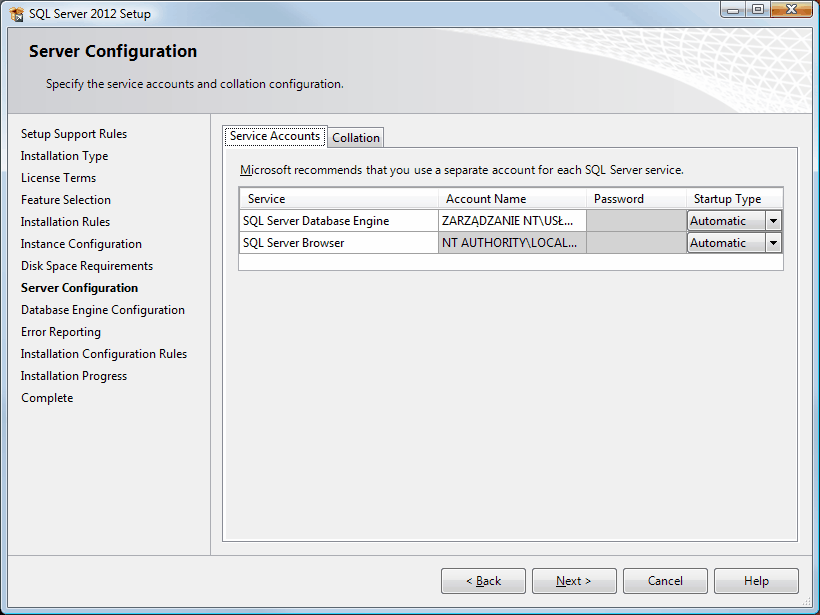Click the Startup Type column header

[734, 199]
